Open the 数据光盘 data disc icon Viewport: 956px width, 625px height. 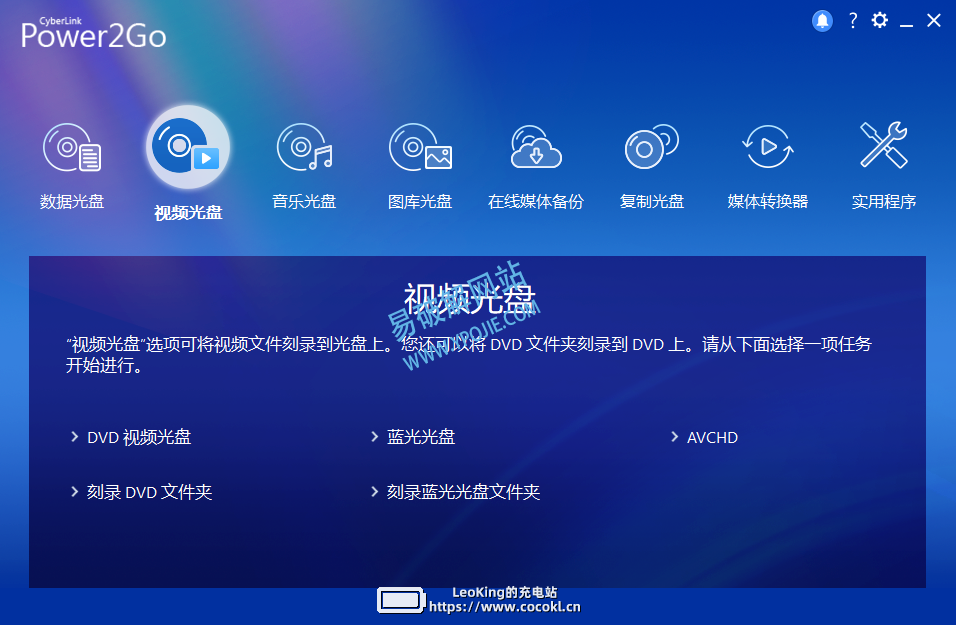click(x=72, y=148)
